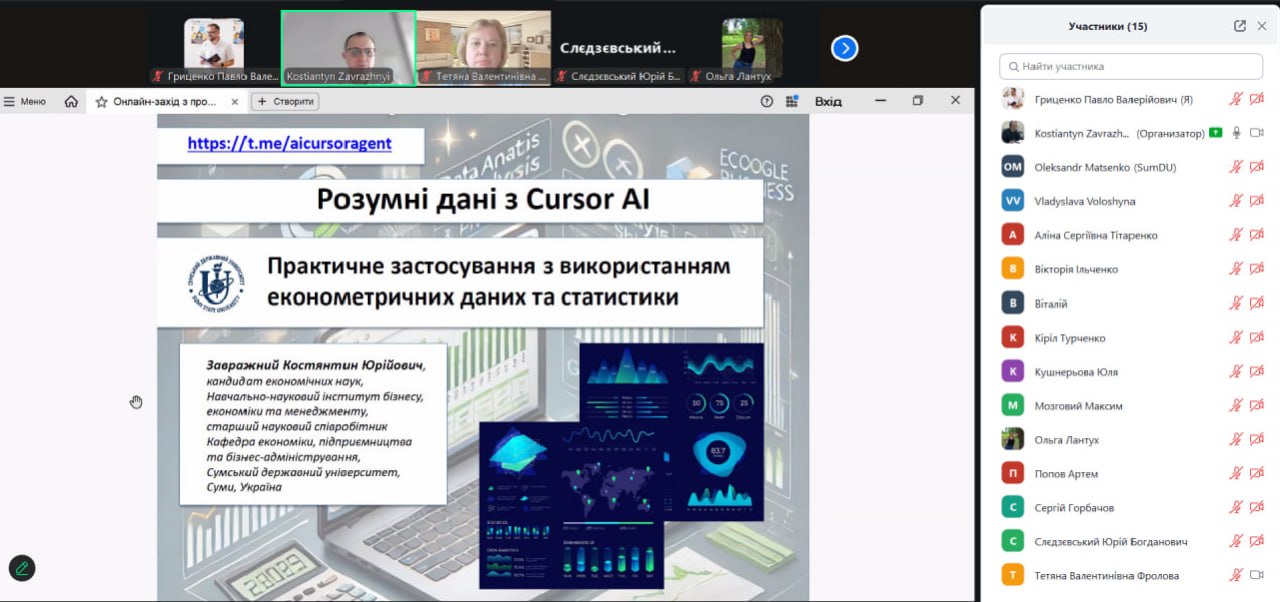The height and width of the screenshot is (602, 1280).
Task: Open the help question mark icon
Action: (x=767, y=101)
